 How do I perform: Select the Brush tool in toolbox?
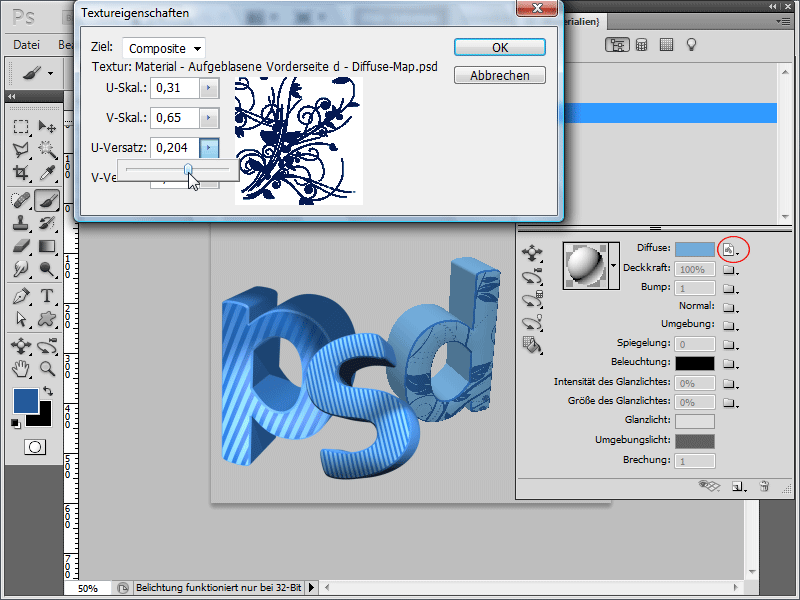tap(47, 200)
